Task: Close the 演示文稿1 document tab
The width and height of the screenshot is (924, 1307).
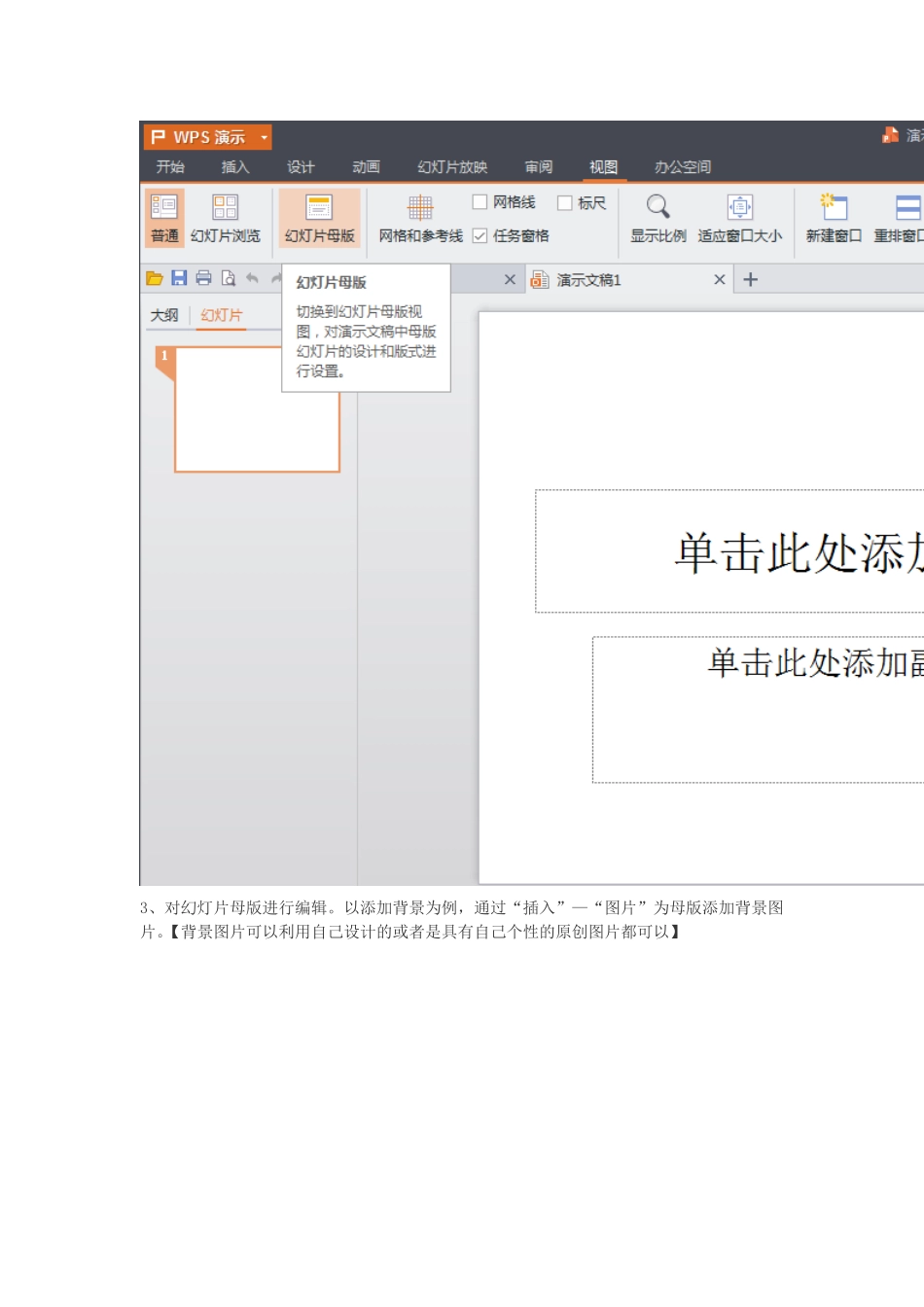Action: (x=720, y=280)
